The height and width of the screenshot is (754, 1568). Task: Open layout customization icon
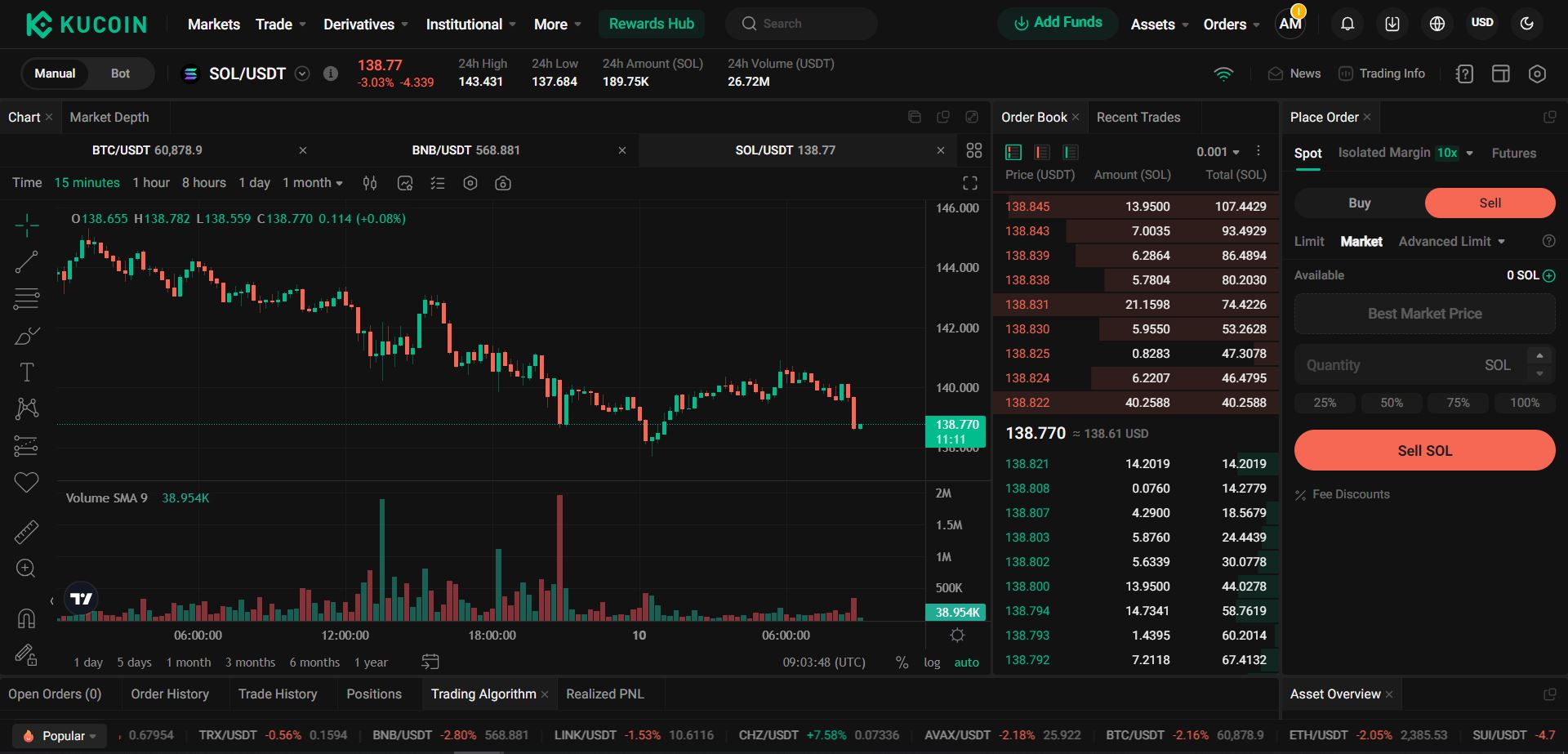(x=1501, y=74)
